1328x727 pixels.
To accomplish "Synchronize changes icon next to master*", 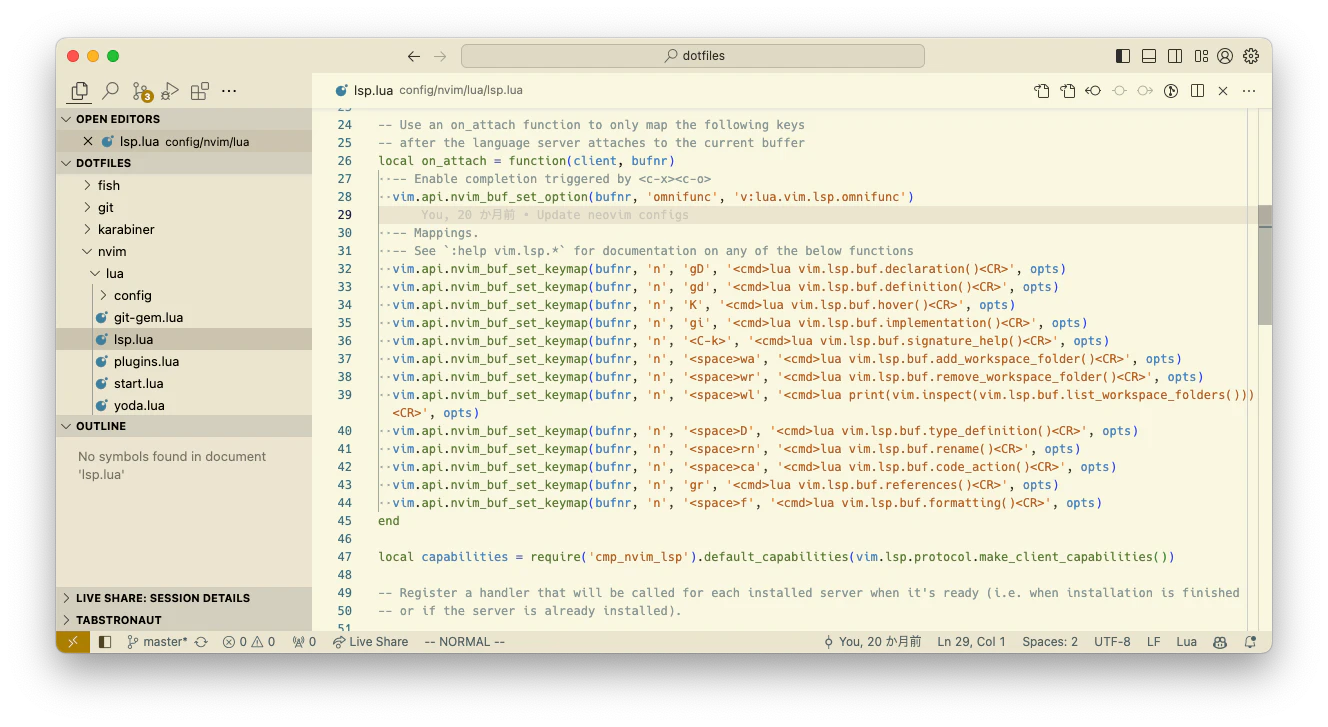I will 201,642.
